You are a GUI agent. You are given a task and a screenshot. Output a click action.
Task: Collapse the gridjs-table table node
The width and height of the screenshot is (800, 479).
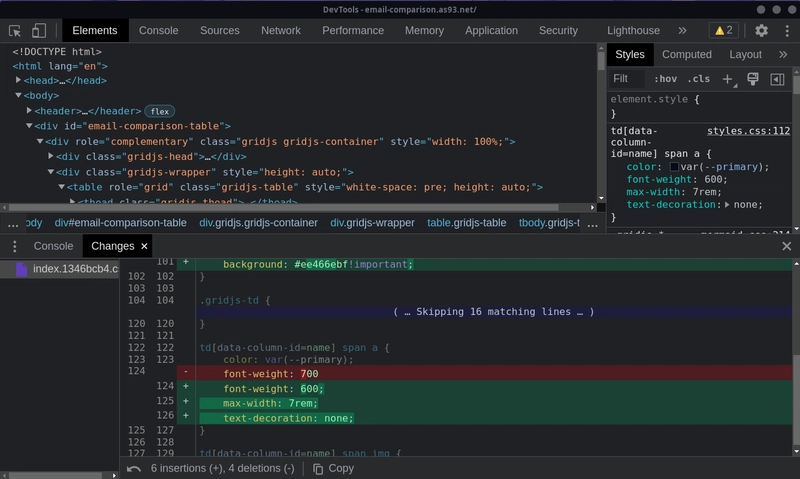pyautogui.click(x=61, y=187)
